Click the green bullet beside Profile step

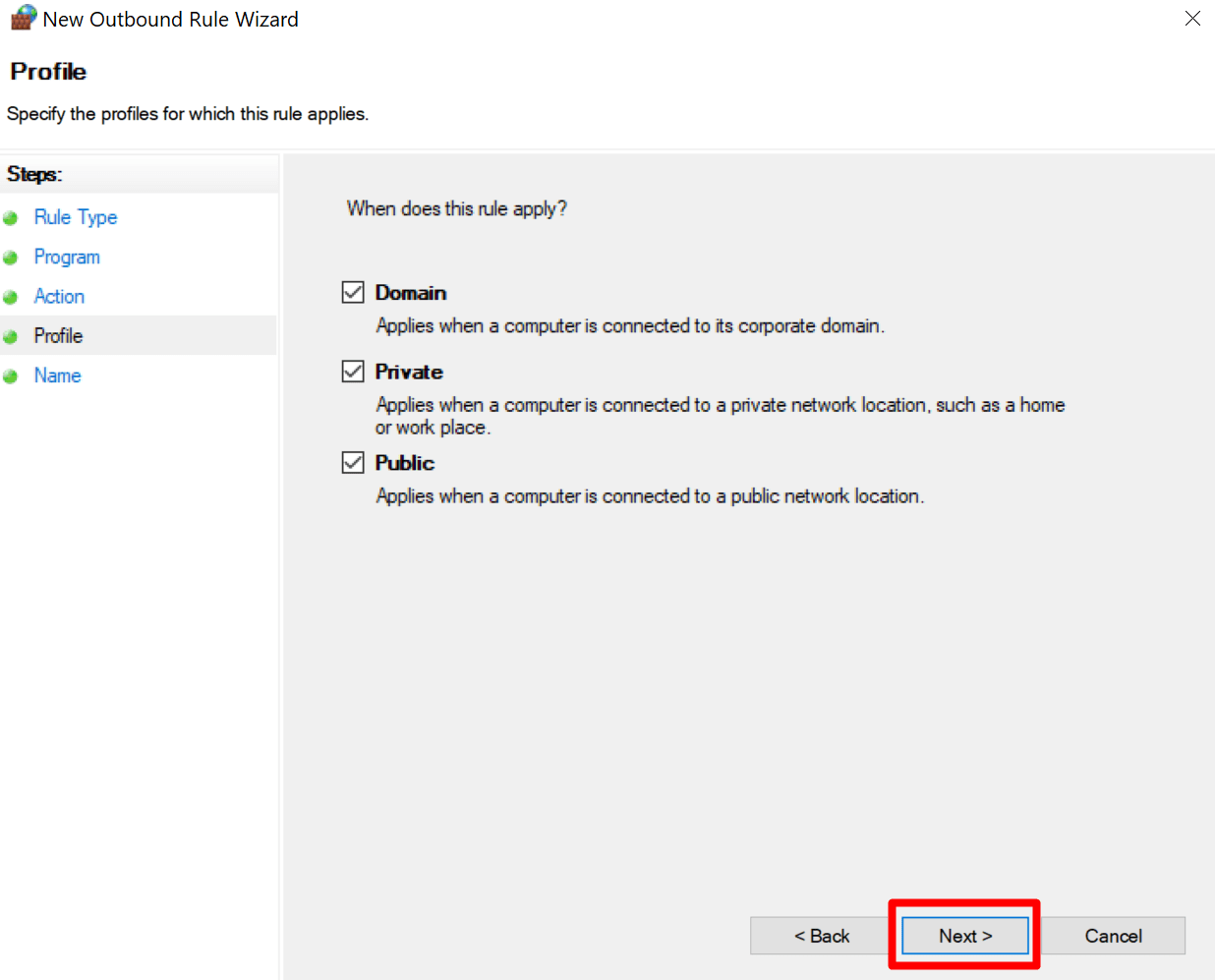[11, 336]
